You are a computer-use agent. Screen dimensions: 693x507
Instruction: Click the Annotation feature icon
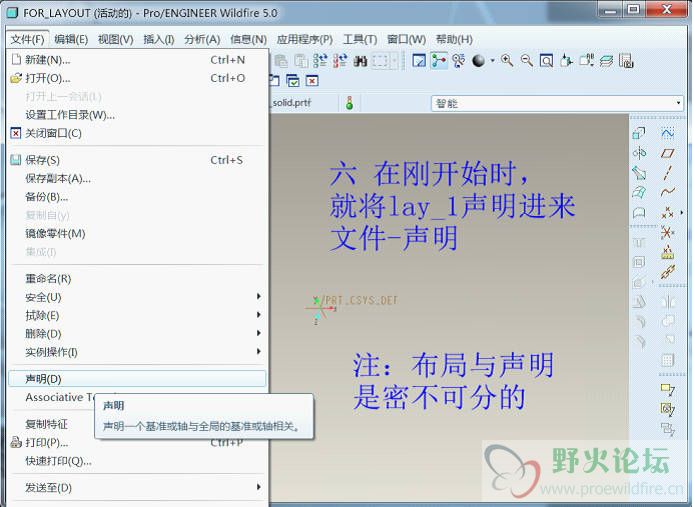pos(667,389)
